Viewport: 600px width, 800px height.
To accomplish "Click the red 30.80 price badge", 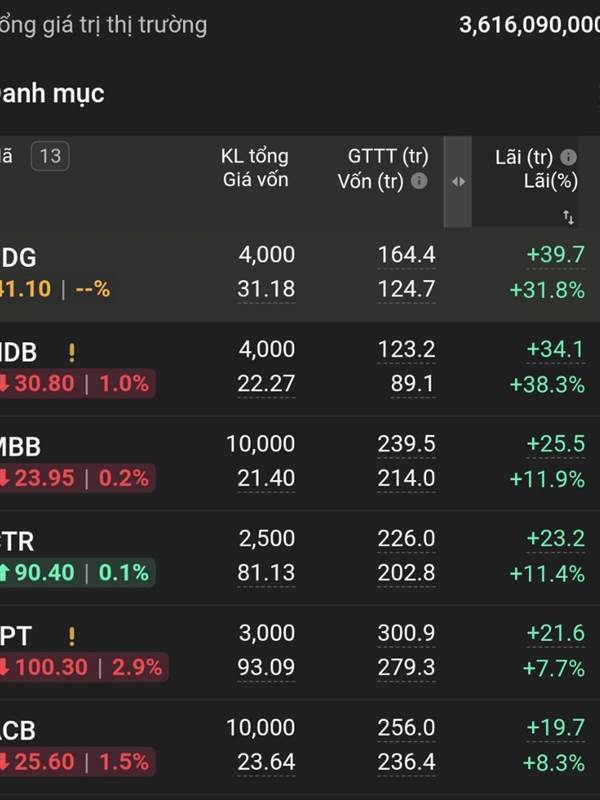I will click(x=76, y=383).
